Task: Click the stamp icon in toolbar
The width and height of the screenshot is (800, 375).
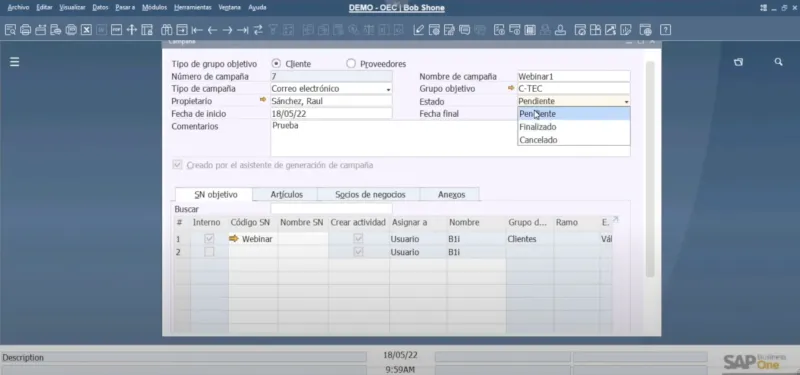Action: [x=560, y=30]
